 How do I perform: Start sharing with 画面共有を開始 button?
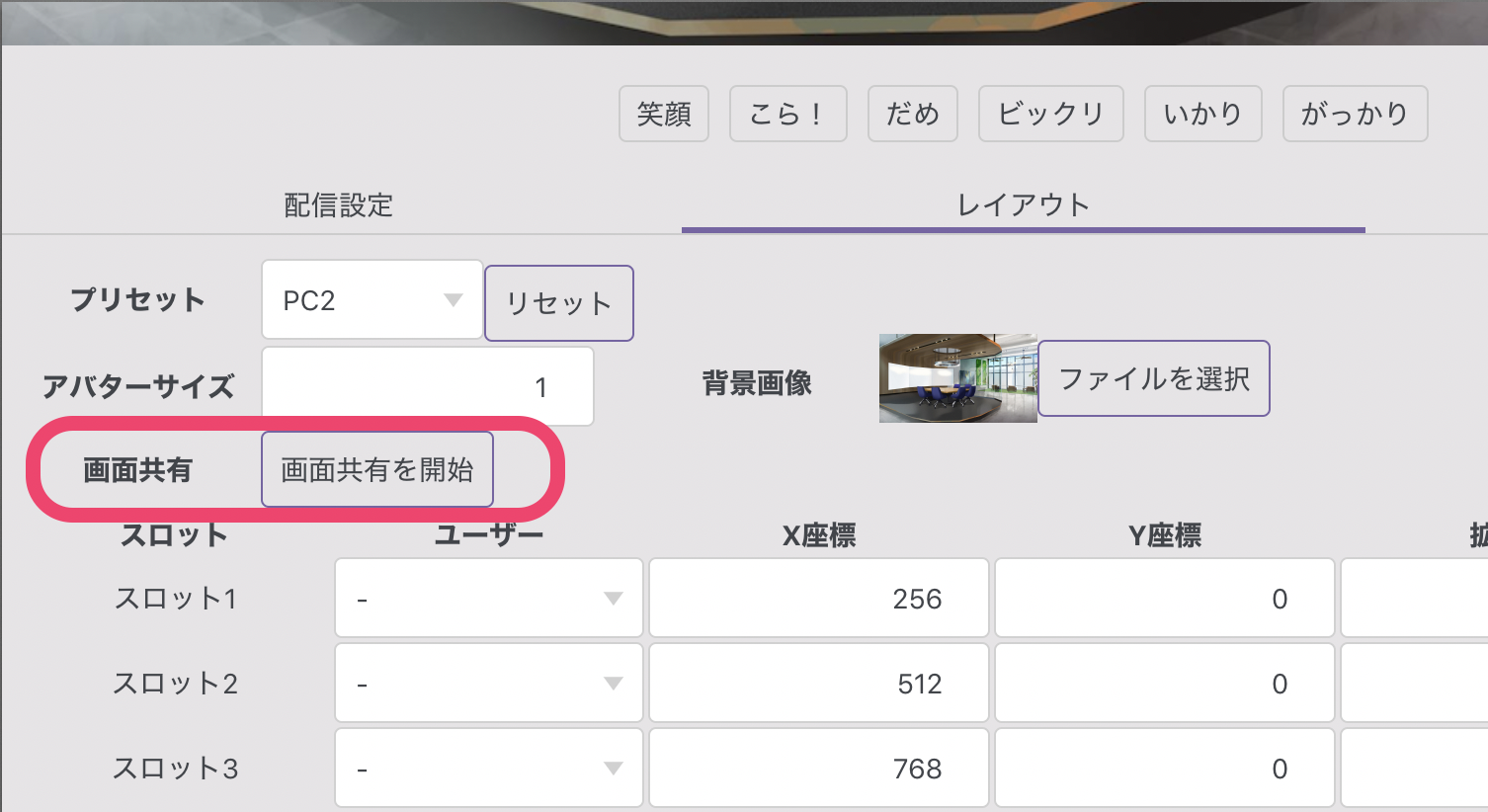[376, 469]
